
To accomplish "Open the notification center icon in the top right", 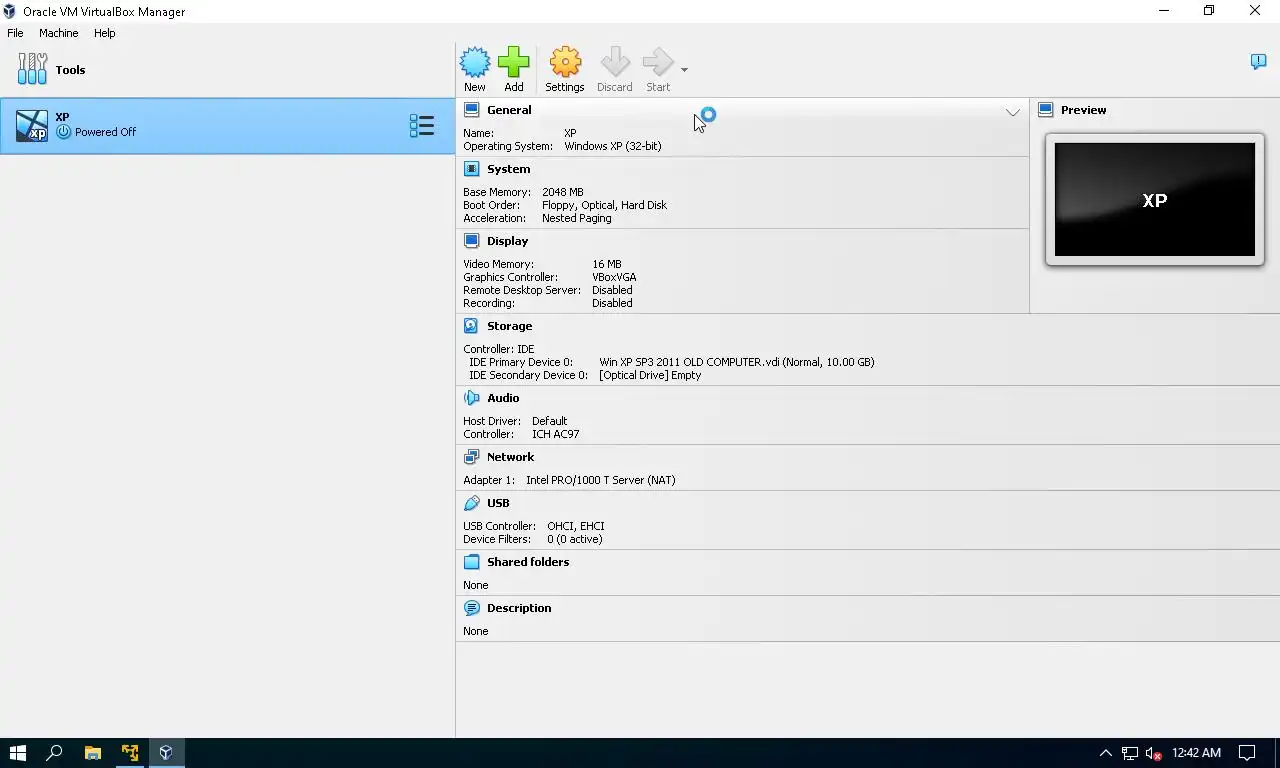I will 1258,62.
